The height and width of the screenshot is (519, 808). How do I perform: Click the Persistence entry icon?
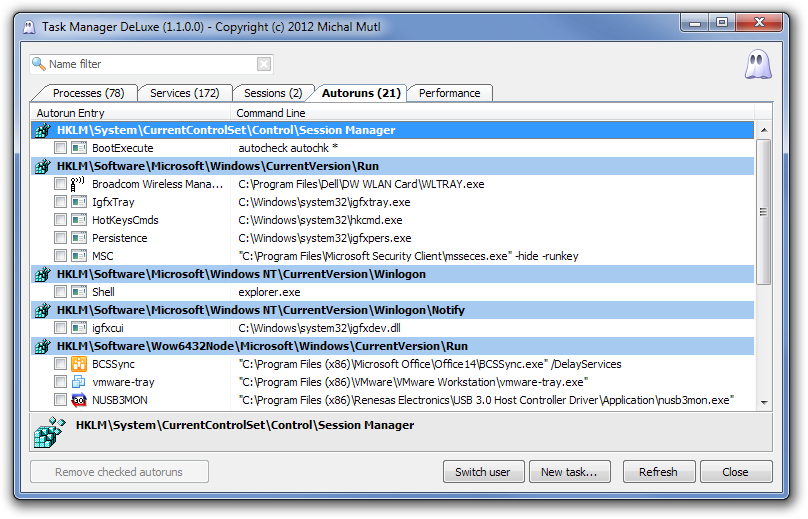pos(79,238)
